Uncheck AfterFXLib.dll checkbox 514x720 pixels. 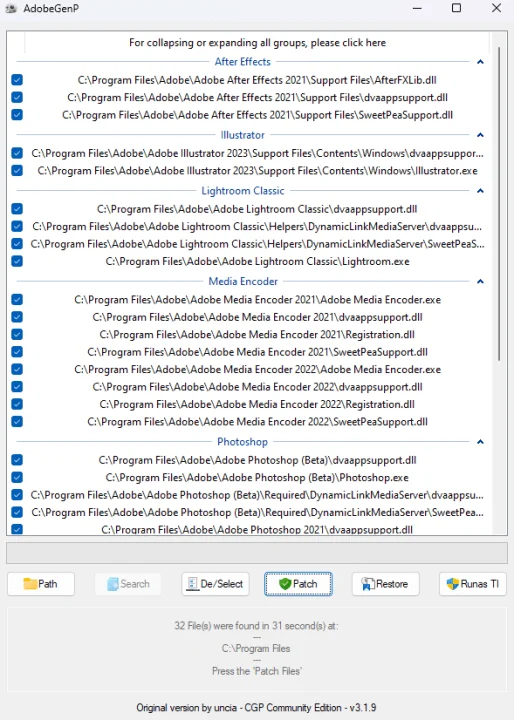(x=17, y=80)
